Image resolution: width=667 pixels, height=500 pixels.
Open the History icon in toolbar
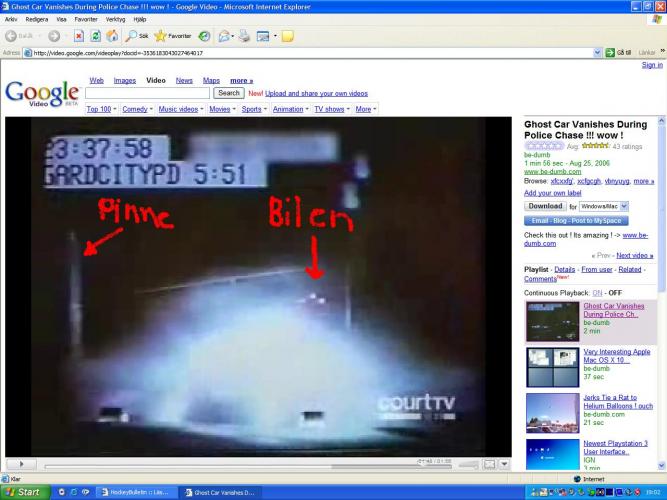[x=205, y=36]
